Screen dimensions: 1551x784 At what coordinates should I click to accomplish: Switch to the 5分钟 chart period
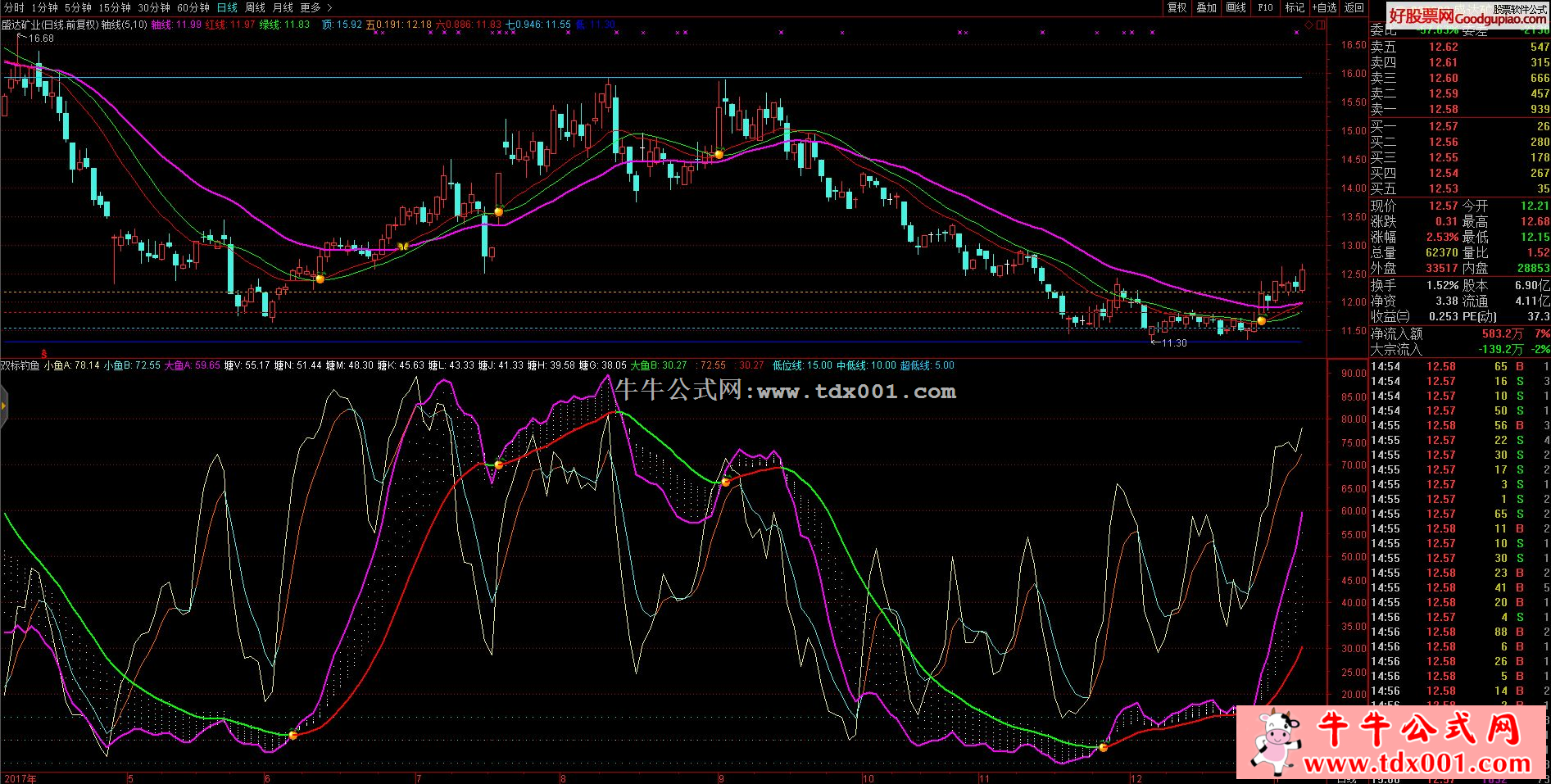coord(78,7)
